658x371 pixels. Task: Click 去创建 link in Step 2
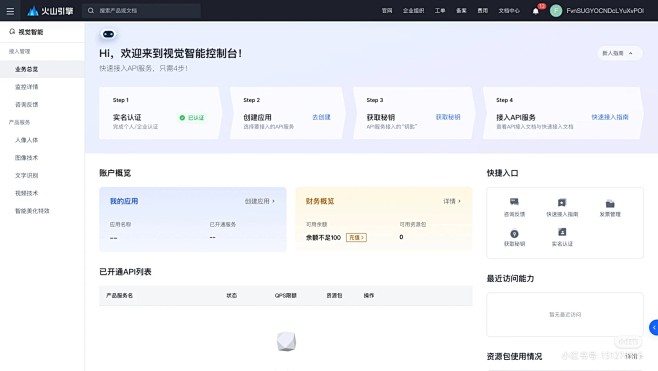point(321,117)
